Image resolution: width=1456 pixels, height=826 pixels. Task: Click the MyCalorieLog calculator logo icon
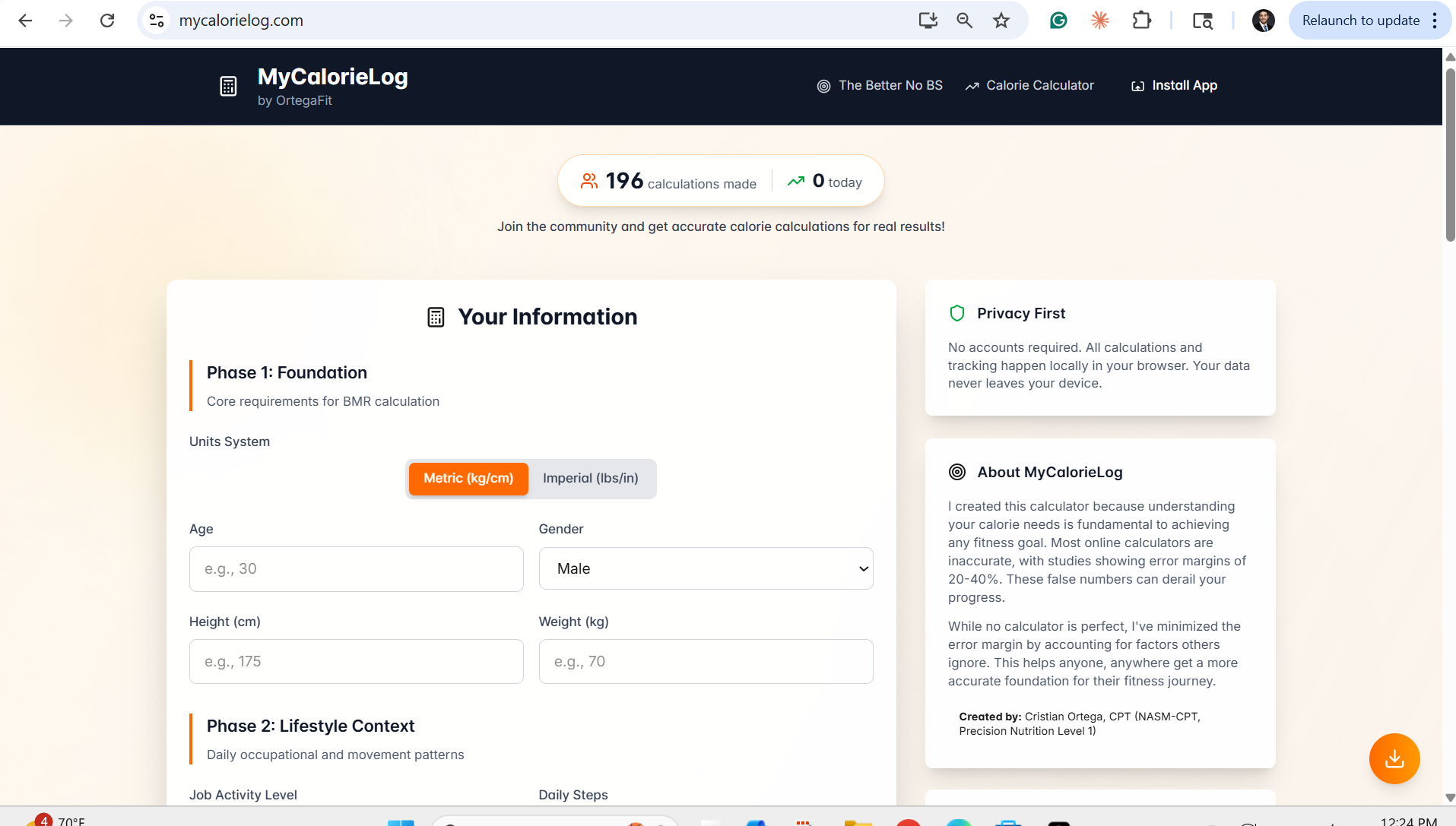[x=228, y=86]
